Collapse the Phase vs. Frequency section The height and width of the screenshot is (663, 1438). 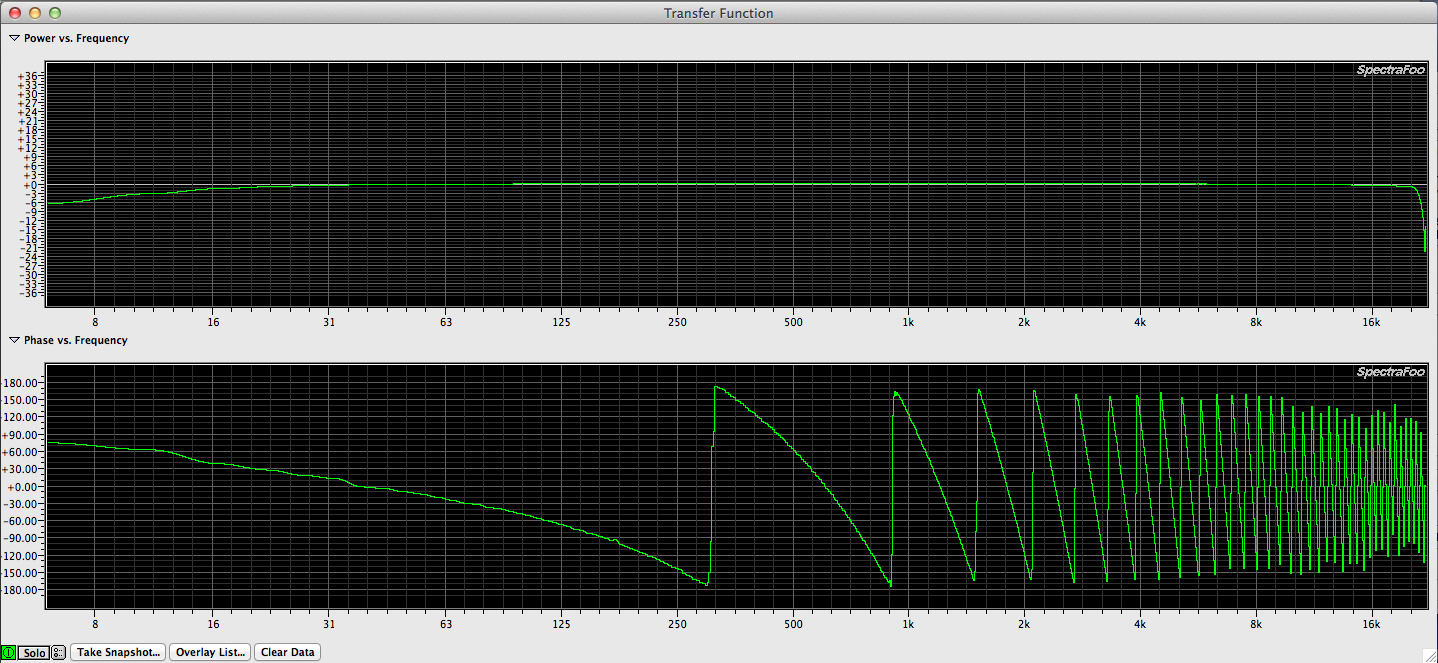tap(14, 340)
